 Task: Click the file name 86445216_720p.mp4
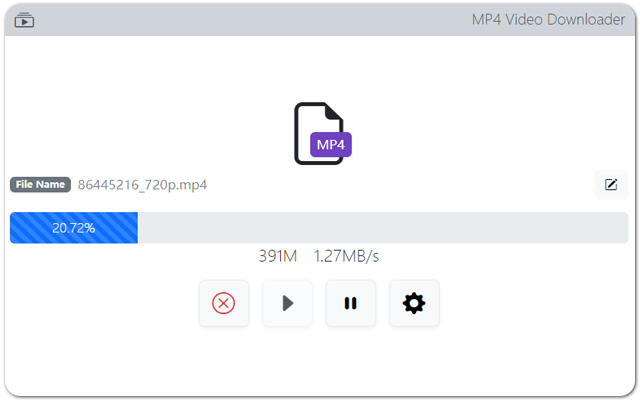click(142, 185)
